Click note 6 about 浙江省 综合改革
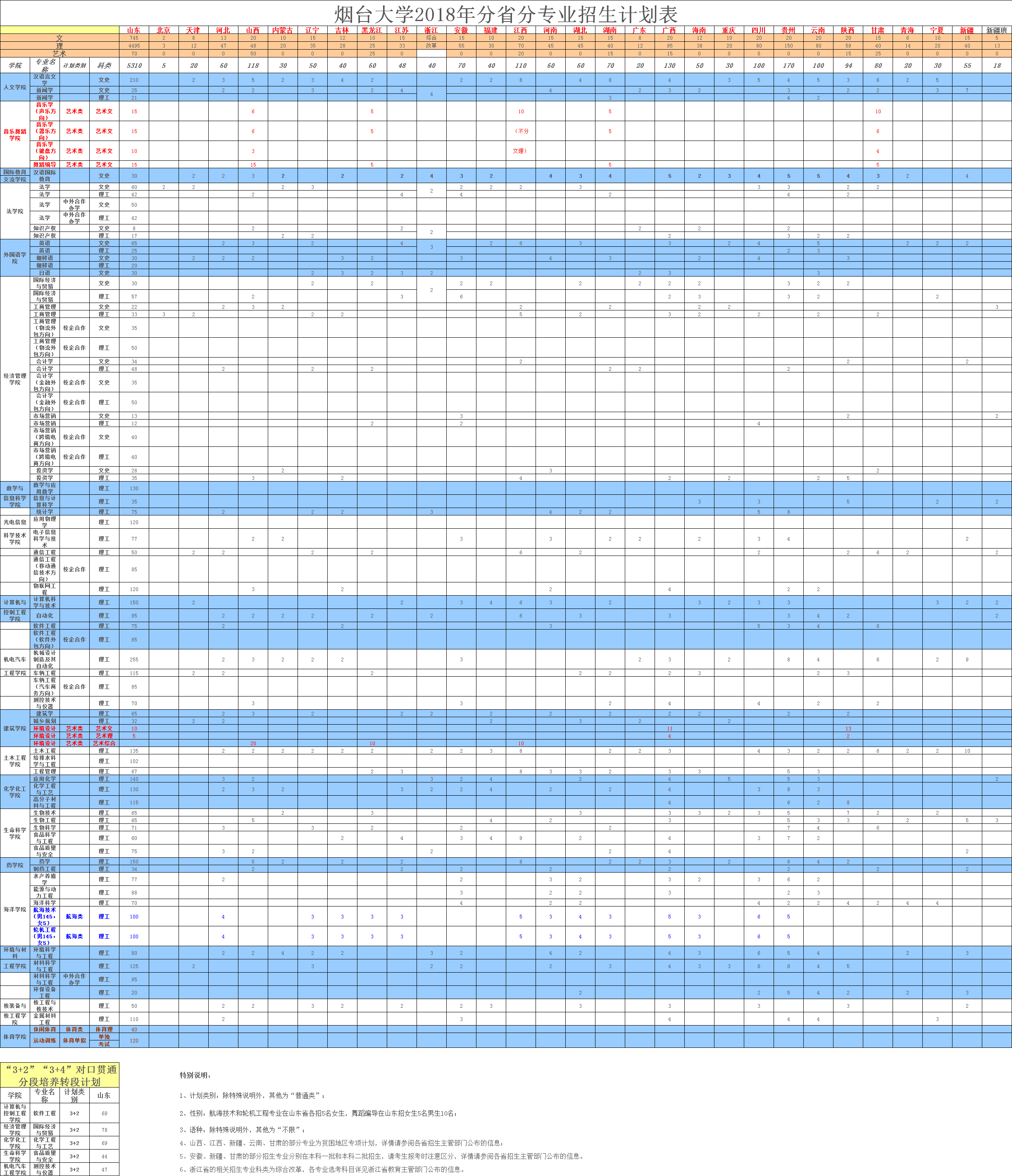The image size is (1012, 1176). pos(322,1169)
